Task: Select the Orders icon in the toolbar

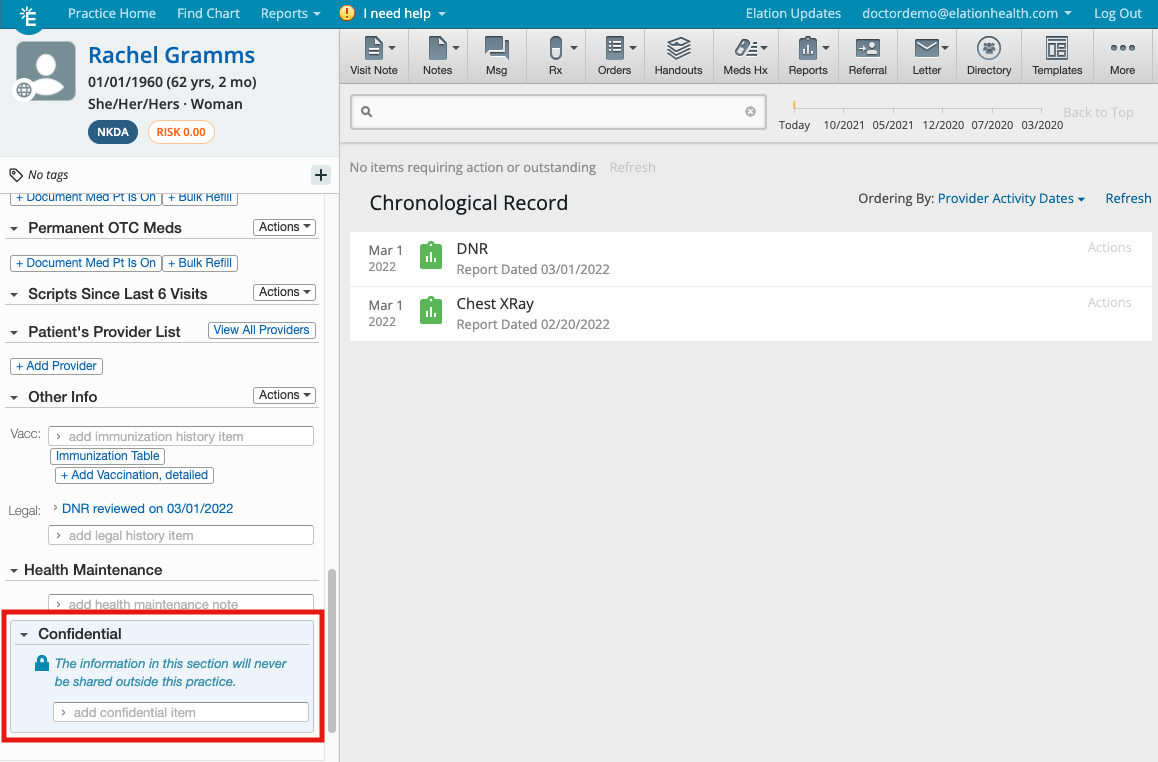Action: tap(615, 55)
